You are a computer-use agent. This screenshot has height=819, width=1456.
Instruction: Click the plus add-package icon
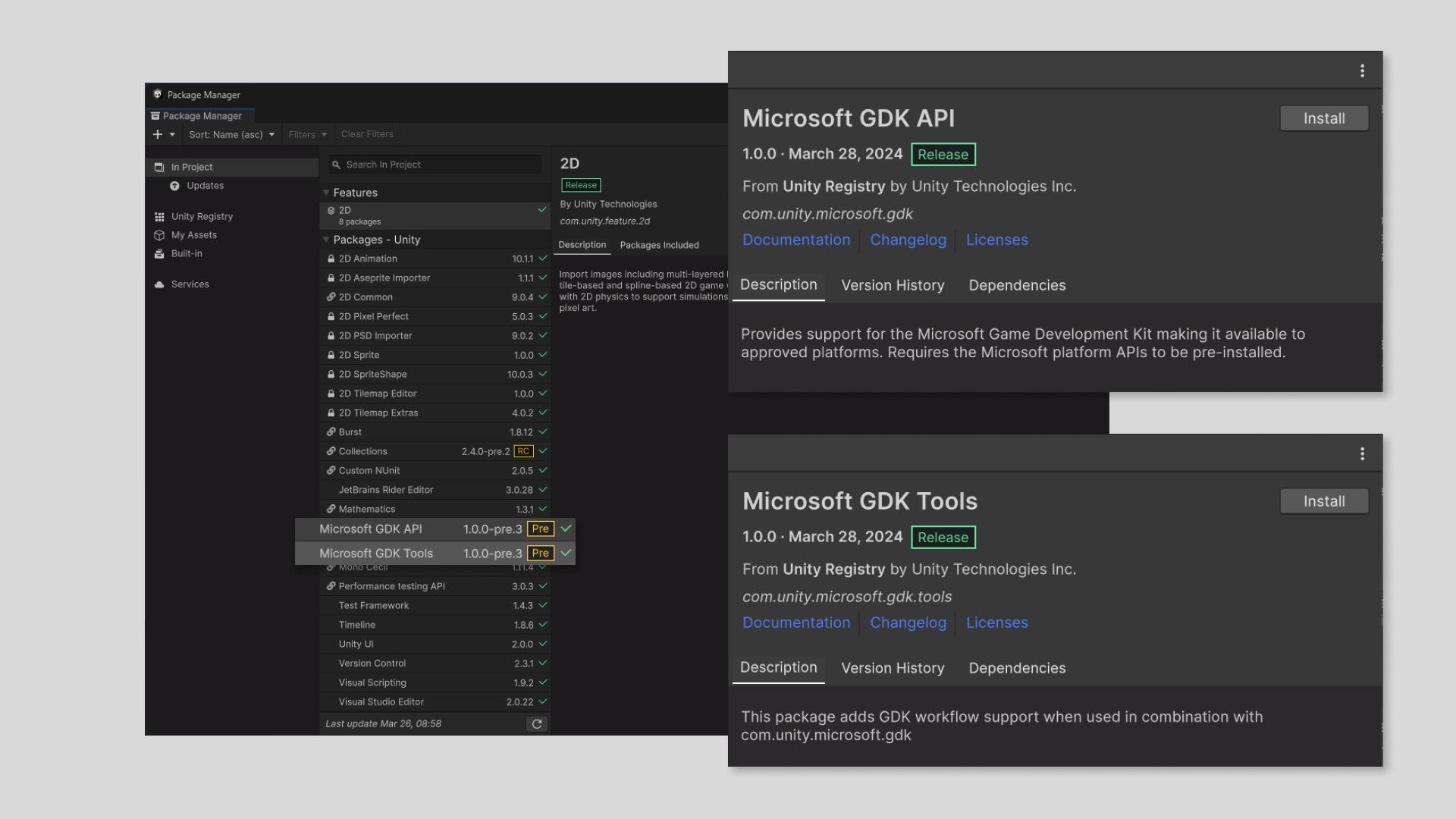158,134
